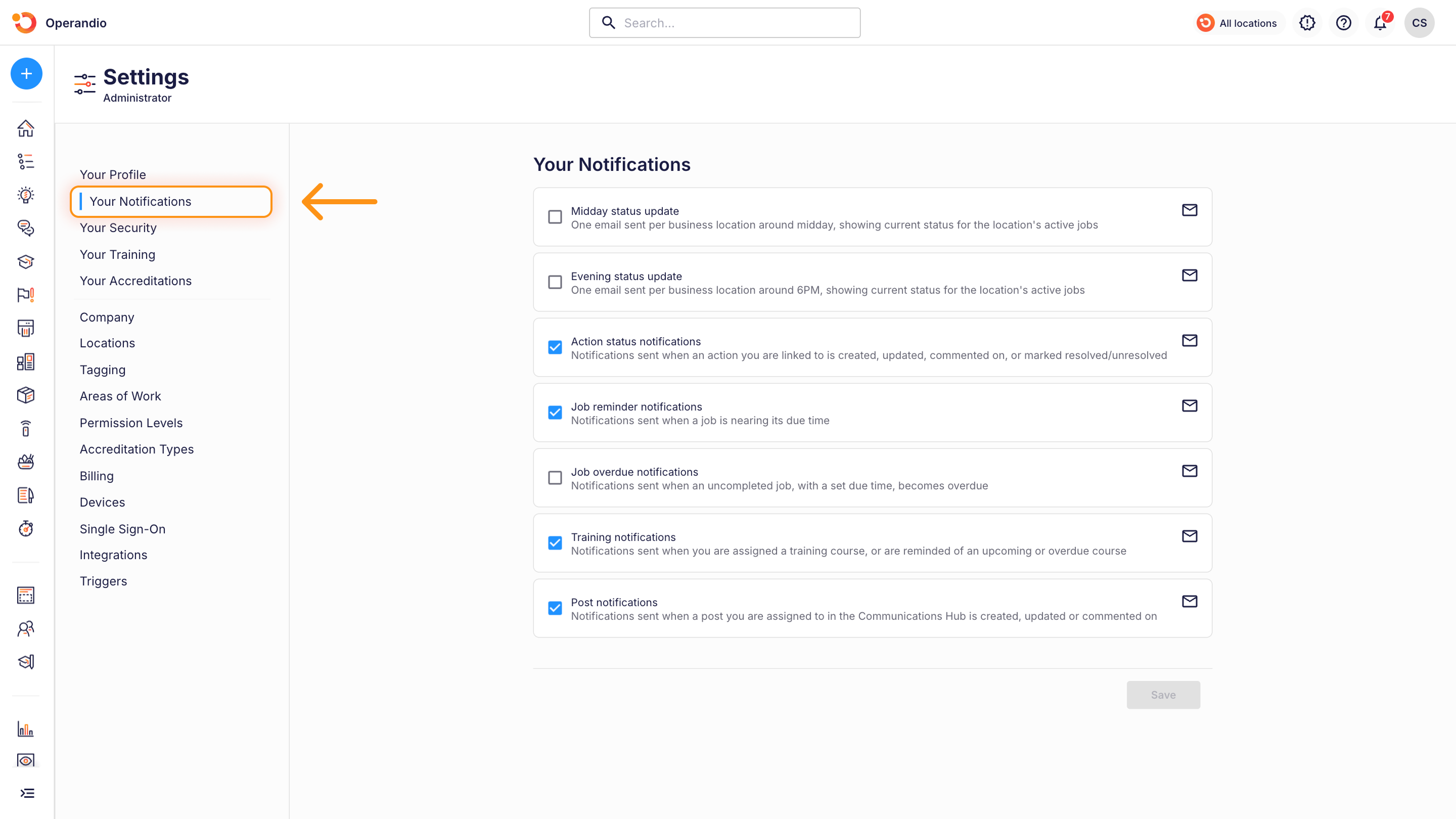
Task: Disable Action status notifications checkbox
Action: (x=555, y=347)
